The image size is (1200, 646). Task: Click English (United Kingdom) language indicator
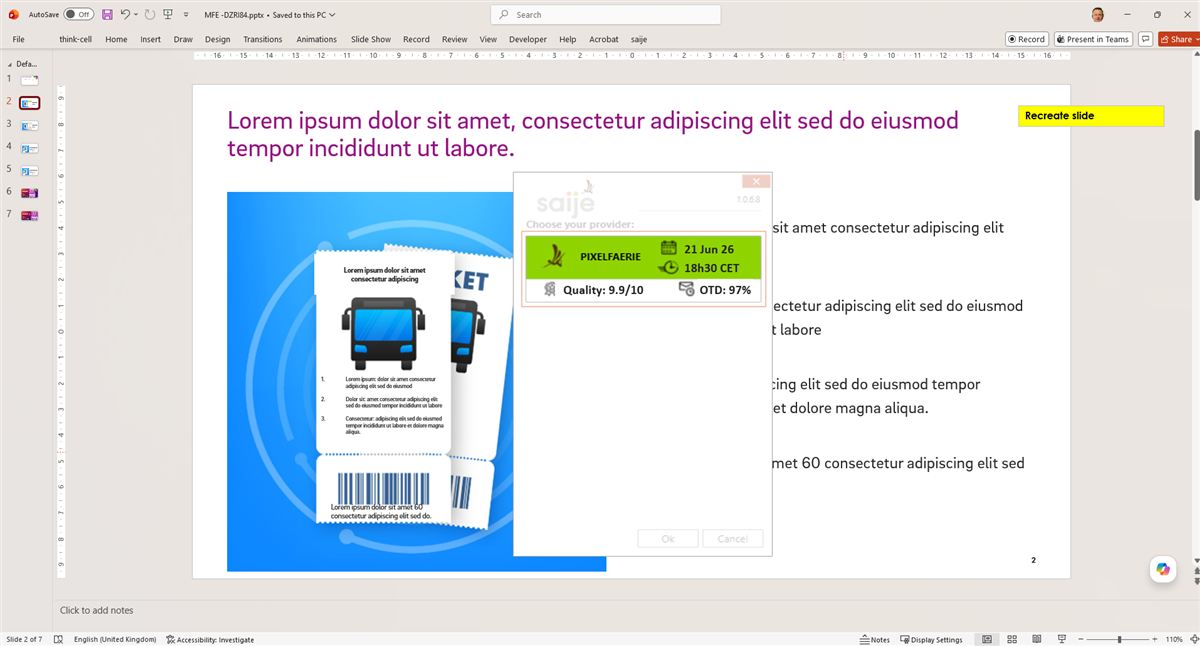[x=115, y=639]
